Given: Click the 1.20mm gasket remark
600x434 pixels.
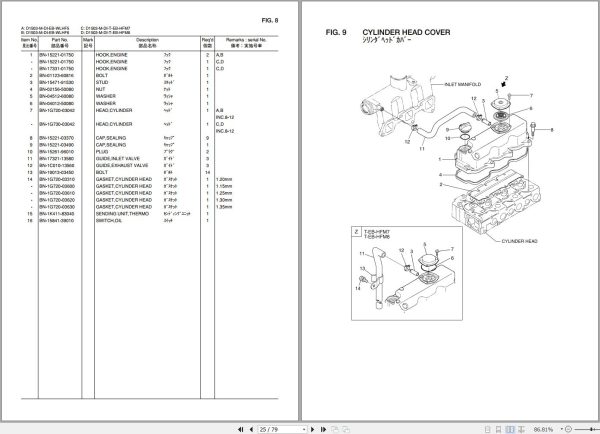Looking at the screenshot, I should click(224, 179).
